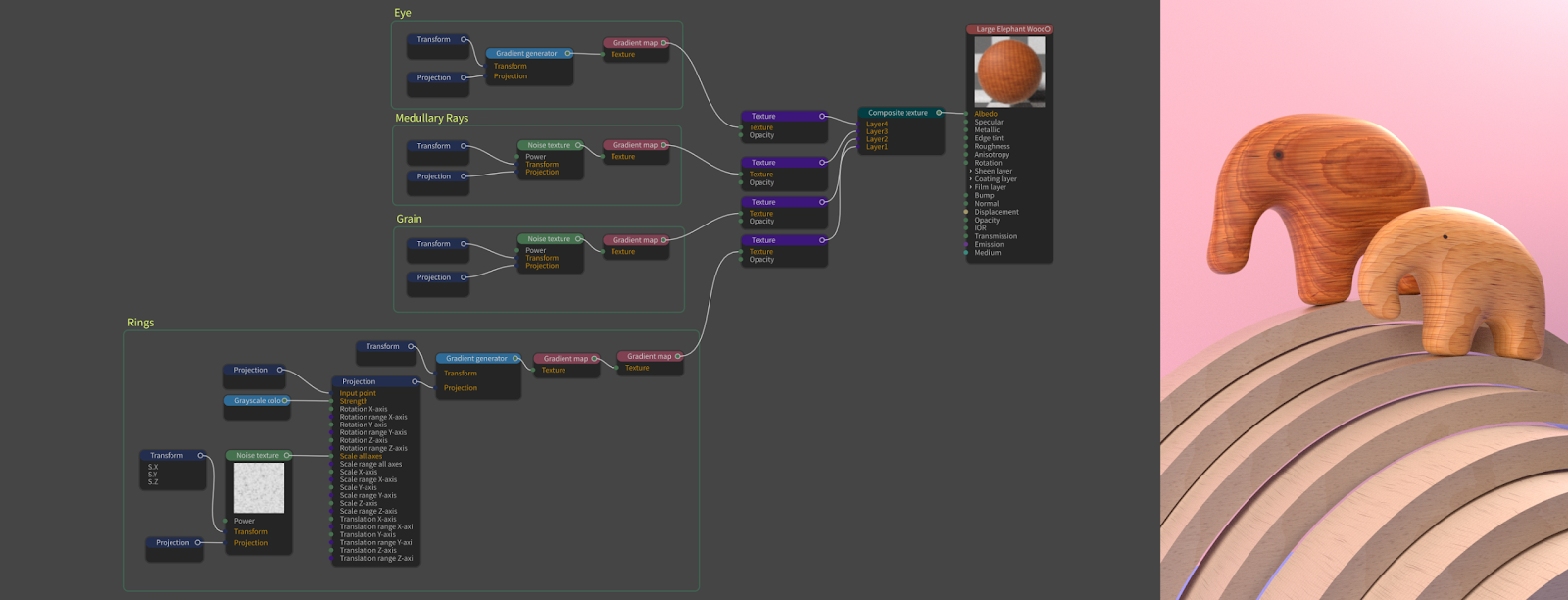Click the Noise texture preview thumbnail
The height and width of the screenshot is (600, 1568).
(259, 487)
